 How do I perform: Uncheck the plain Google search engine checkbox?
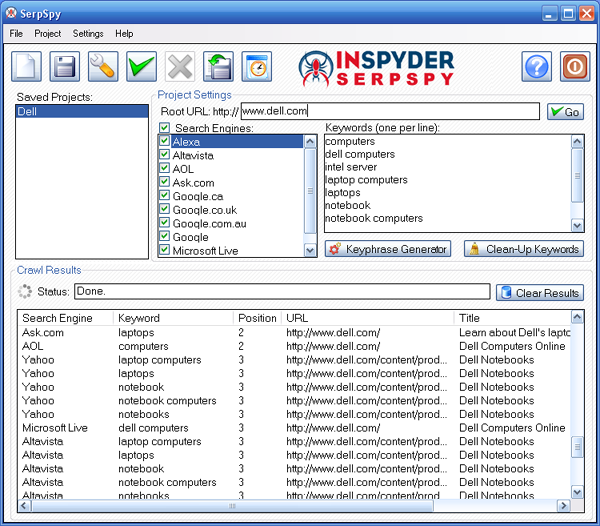pyautogui.click(x=165, y=236)
